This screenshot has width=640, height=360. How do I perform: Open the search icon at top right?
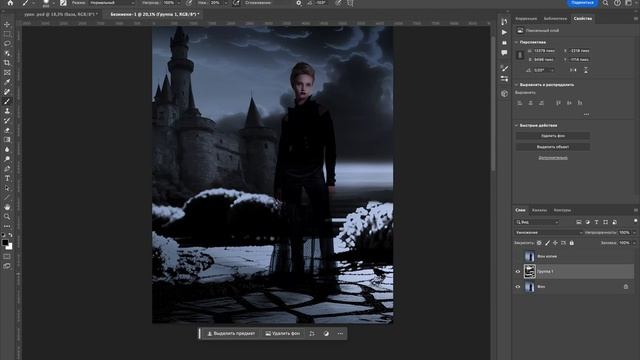[606, 3]
